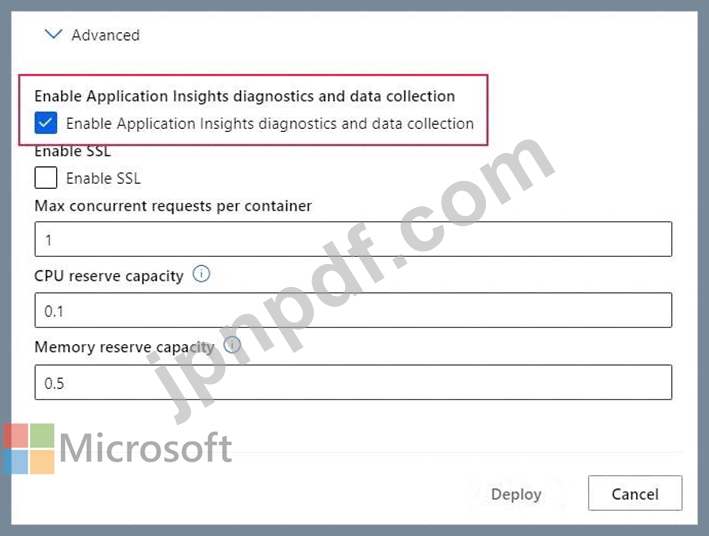The image size is (709, 536).
Task: Uncheck the Application Insights diagnostics checkbox
Action: pos(46,123)
